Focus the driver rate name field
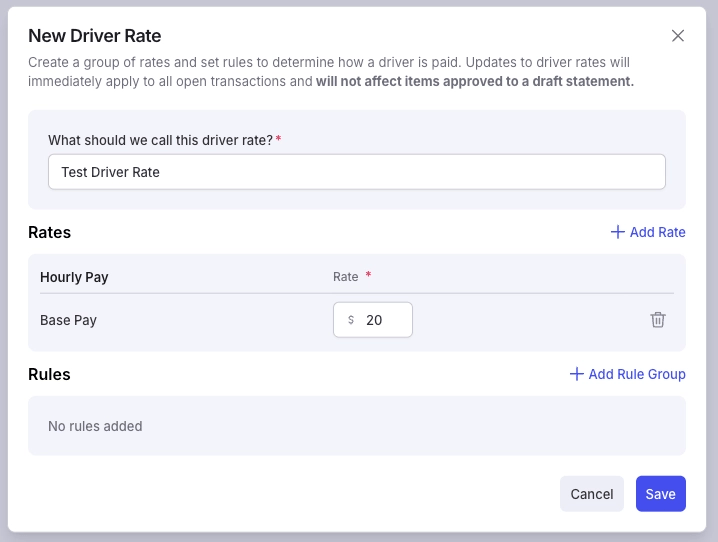The height and width of the screenshot is (542, 718). pyautogui.click(x=357, y=172)
